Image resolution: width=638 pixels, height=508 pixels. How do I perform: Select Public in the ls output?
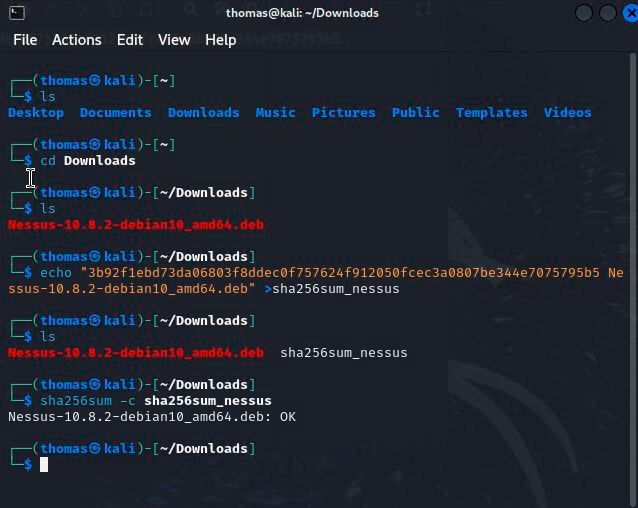[415, 113]
